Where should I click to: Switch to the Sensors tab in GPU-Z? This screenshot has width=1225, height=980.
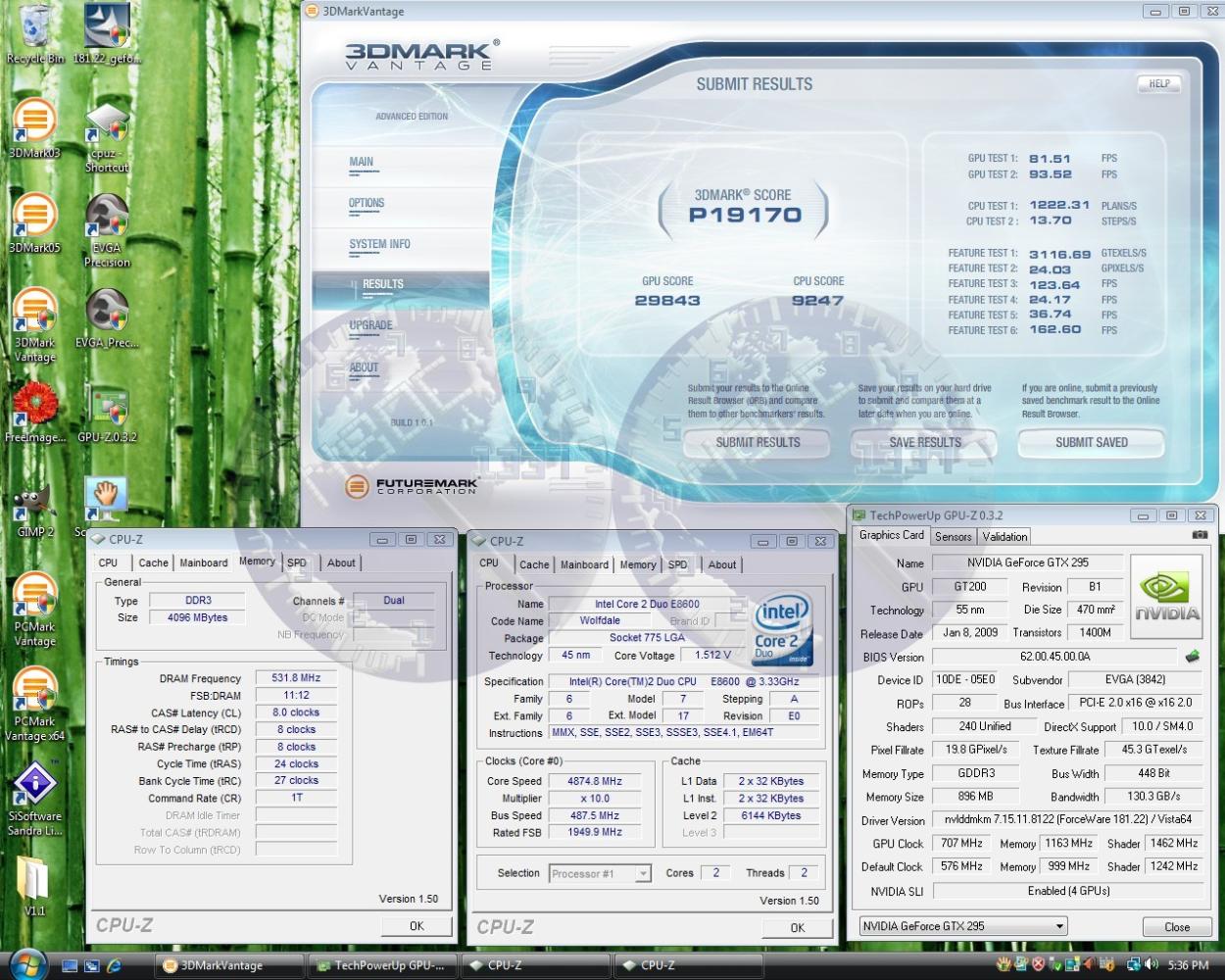pyautogui.click(x=953, y=536)
